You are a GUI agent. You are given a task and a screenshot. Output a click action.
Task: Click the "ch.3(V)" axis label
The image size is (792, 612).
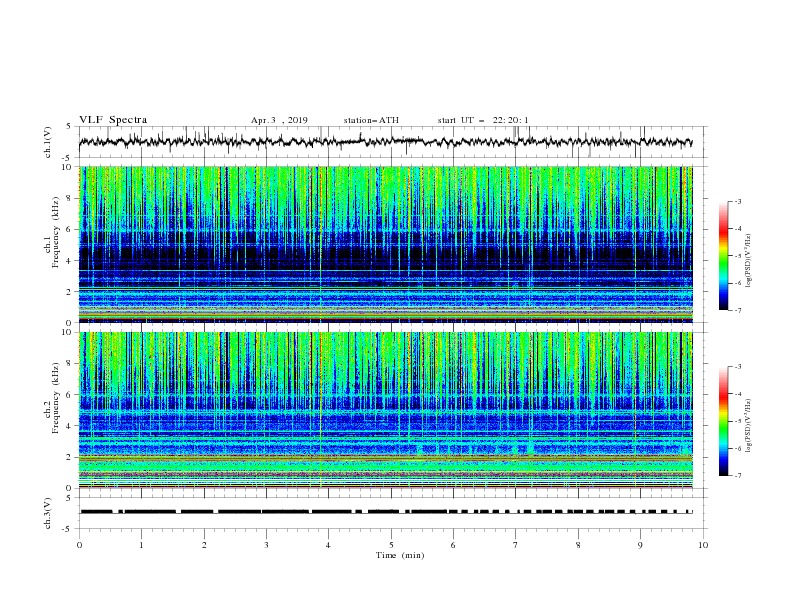(48, 513)
